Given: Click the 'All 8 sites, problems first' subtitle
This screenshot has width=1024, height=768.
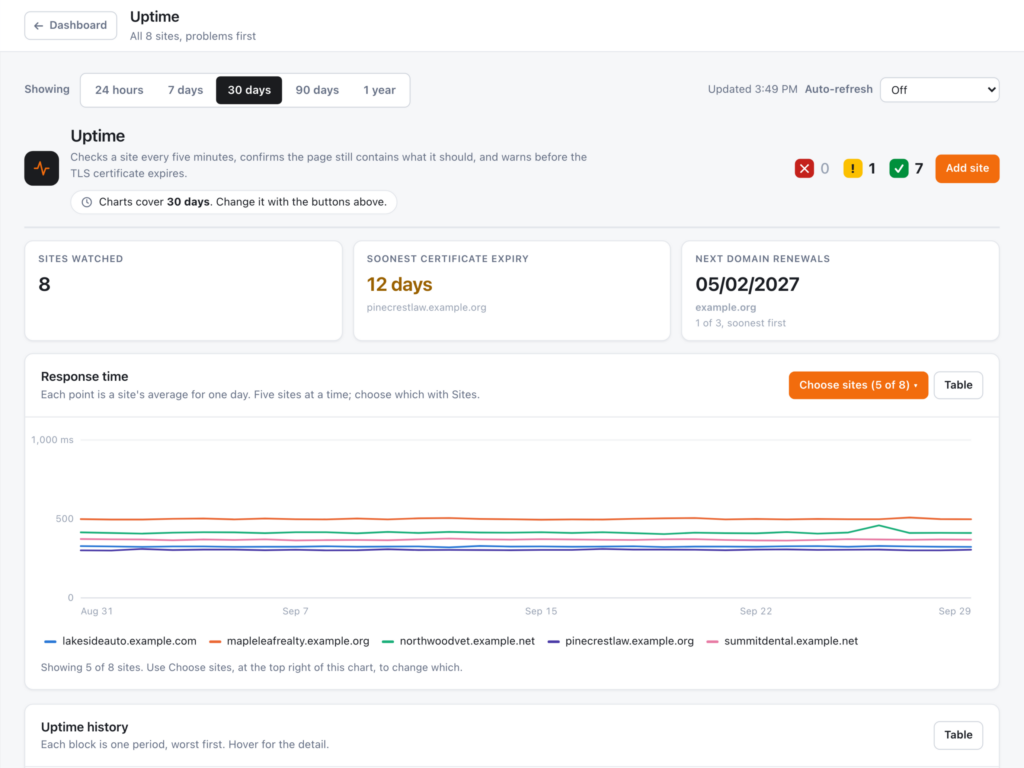Looking at the screenshot, I should pyautogui.click(x=193, y=37).
